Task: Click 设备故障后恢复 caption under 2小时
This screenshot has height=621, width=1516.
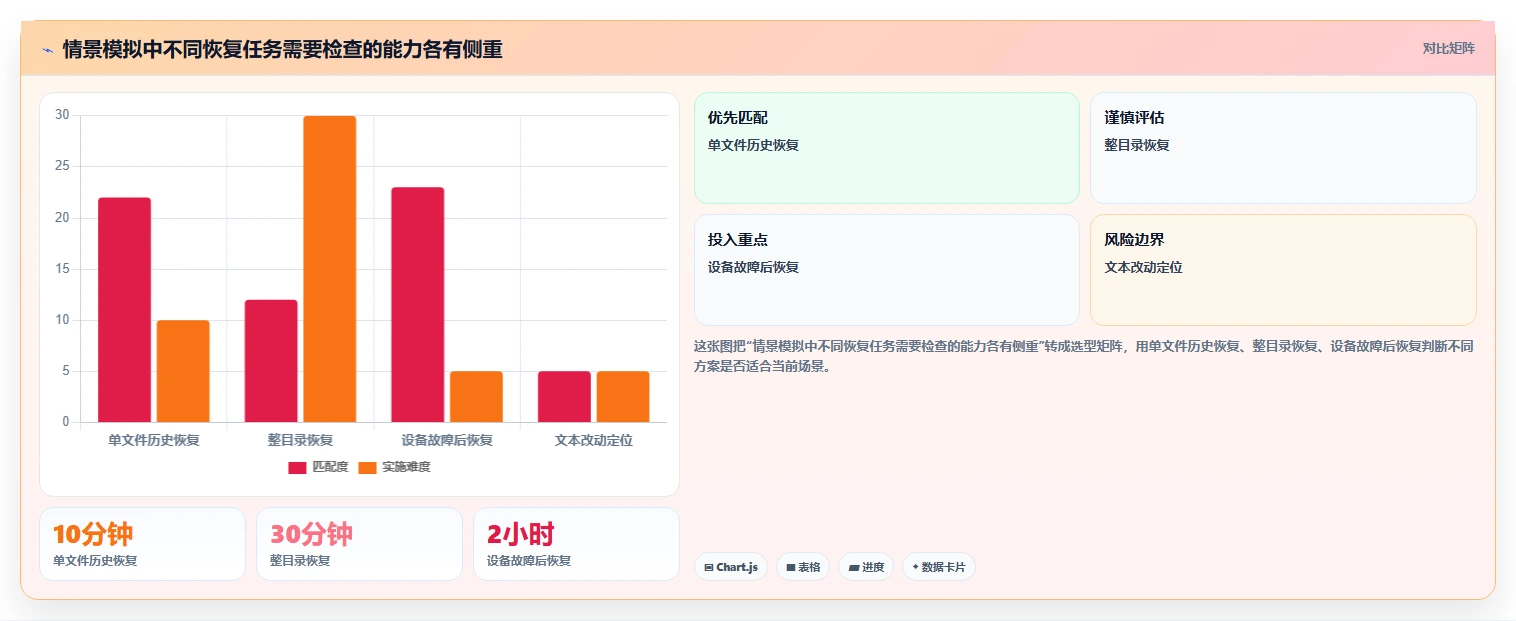Action: click(529, 561)
